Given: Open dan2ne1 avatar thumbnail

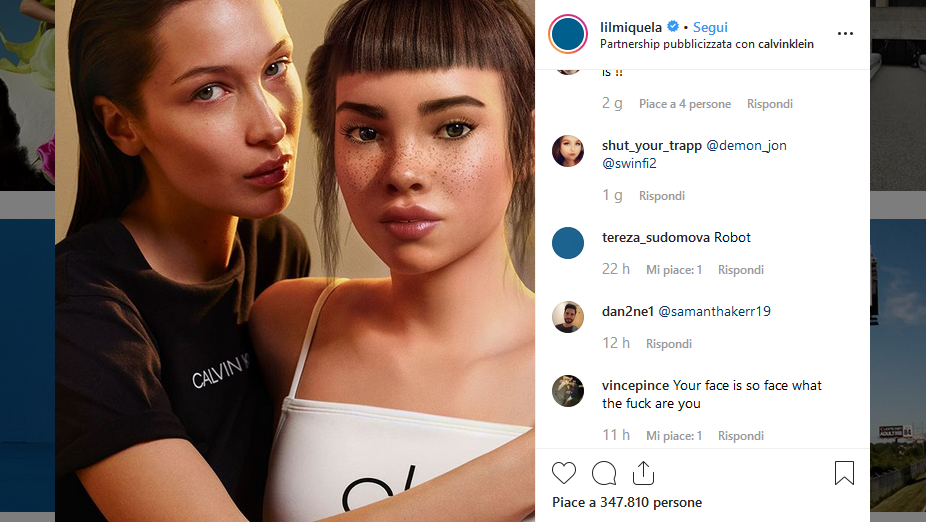Looking at the screenshot, I should [x=568, y=317].
